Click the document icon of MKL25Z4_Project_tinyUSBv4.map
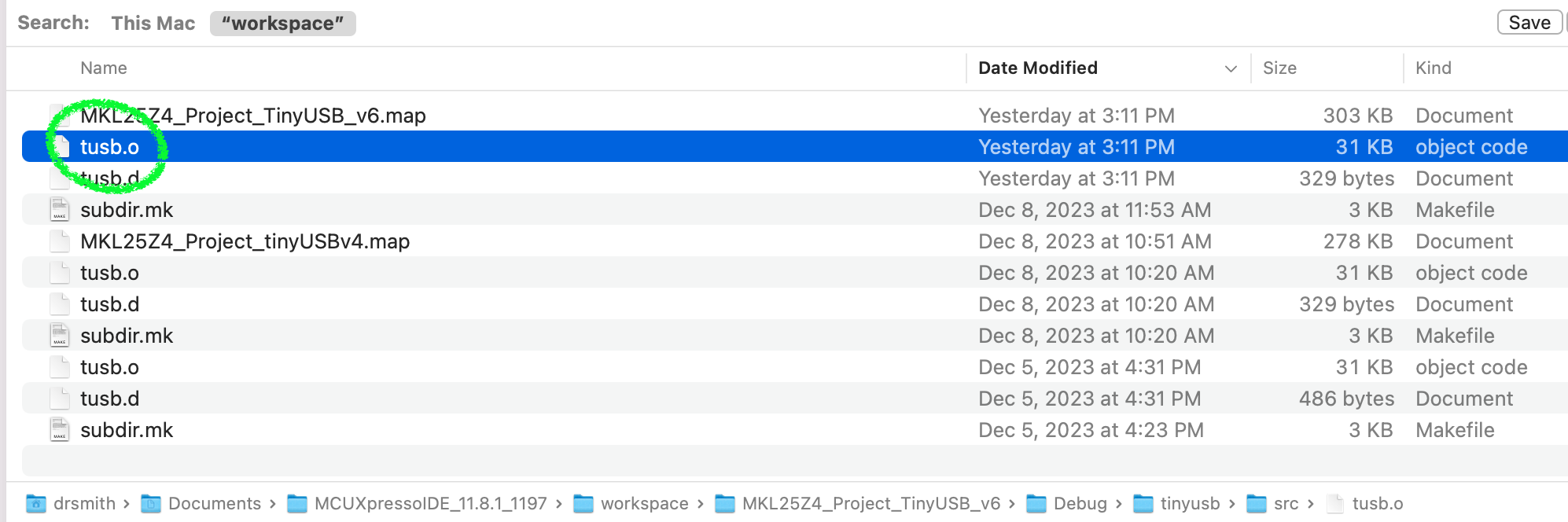 tap(60, 241)
